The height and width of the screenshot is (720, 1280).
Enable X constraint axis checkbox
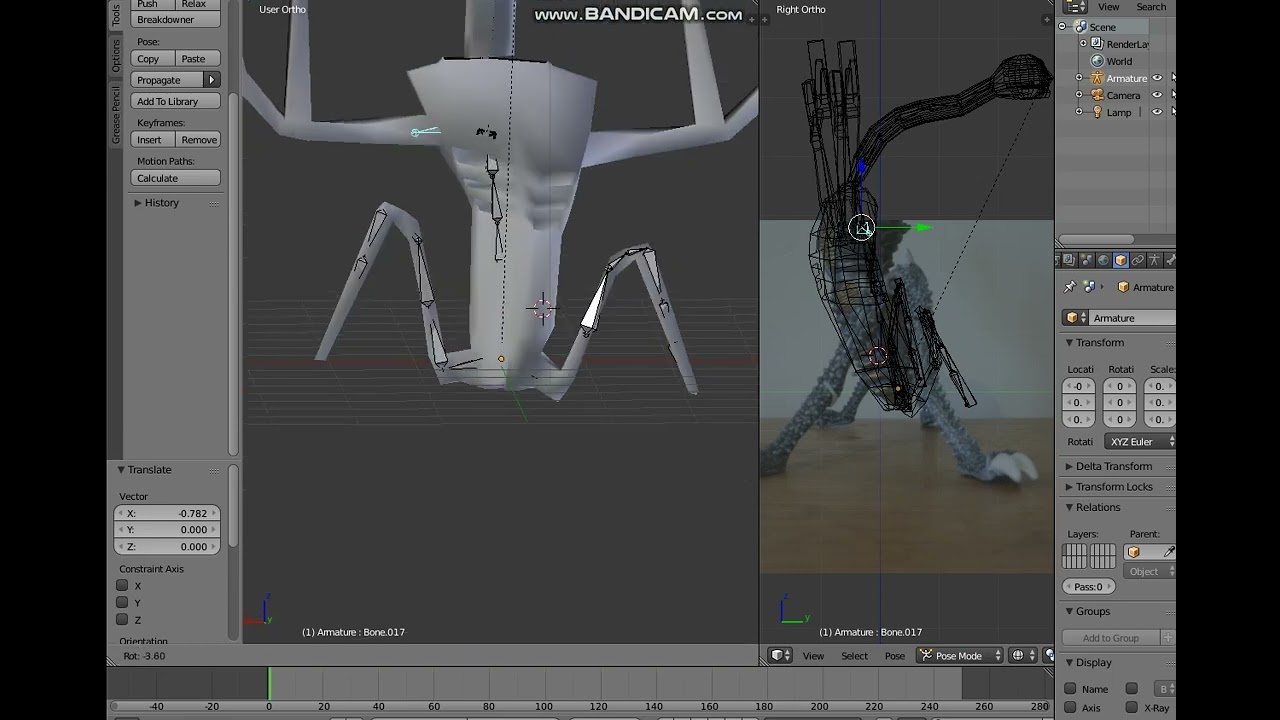coord(122,585)
